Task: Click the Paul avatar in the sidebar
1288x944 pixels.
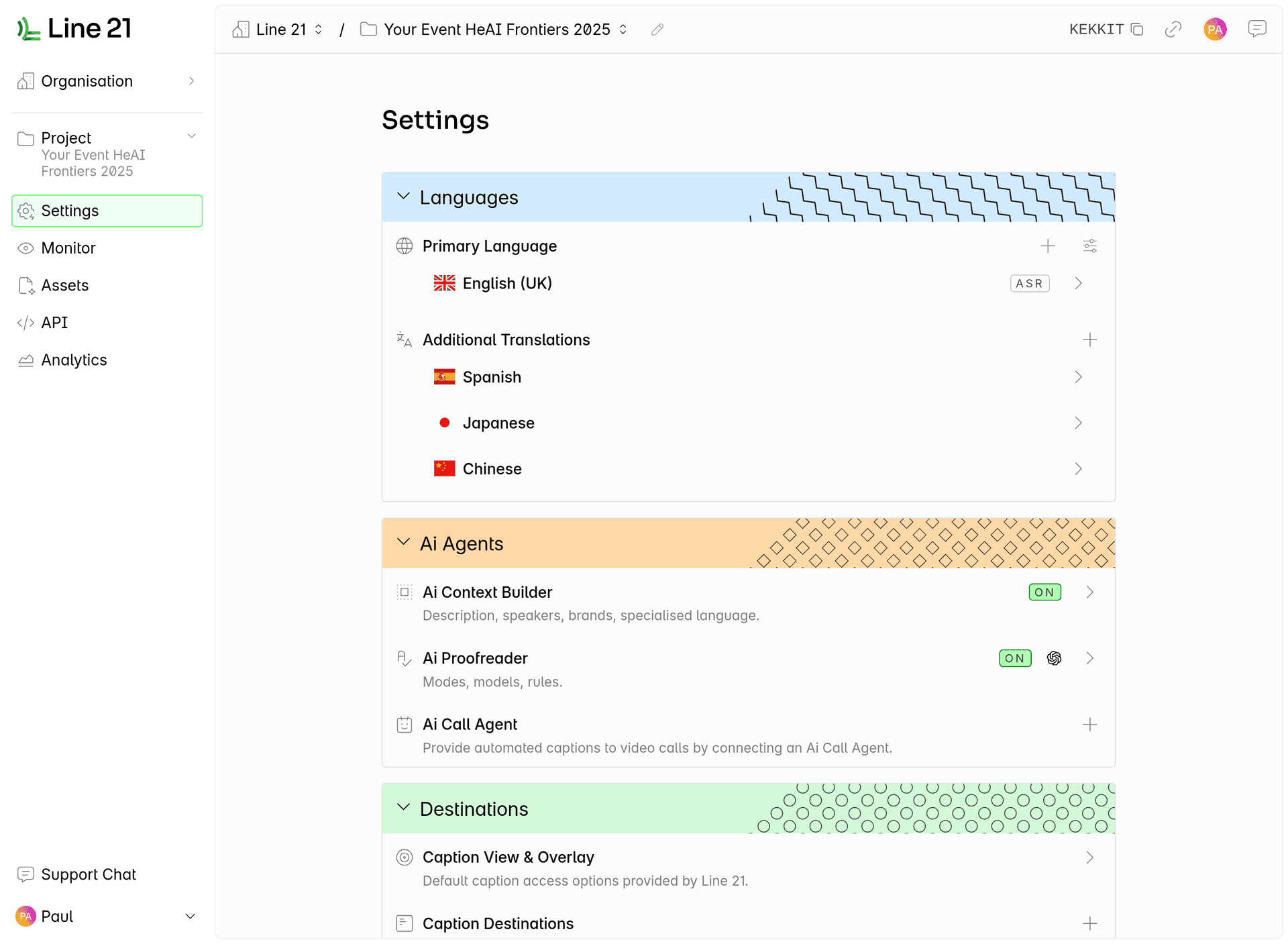Action: pyautogui.click(x=25, y=916)
